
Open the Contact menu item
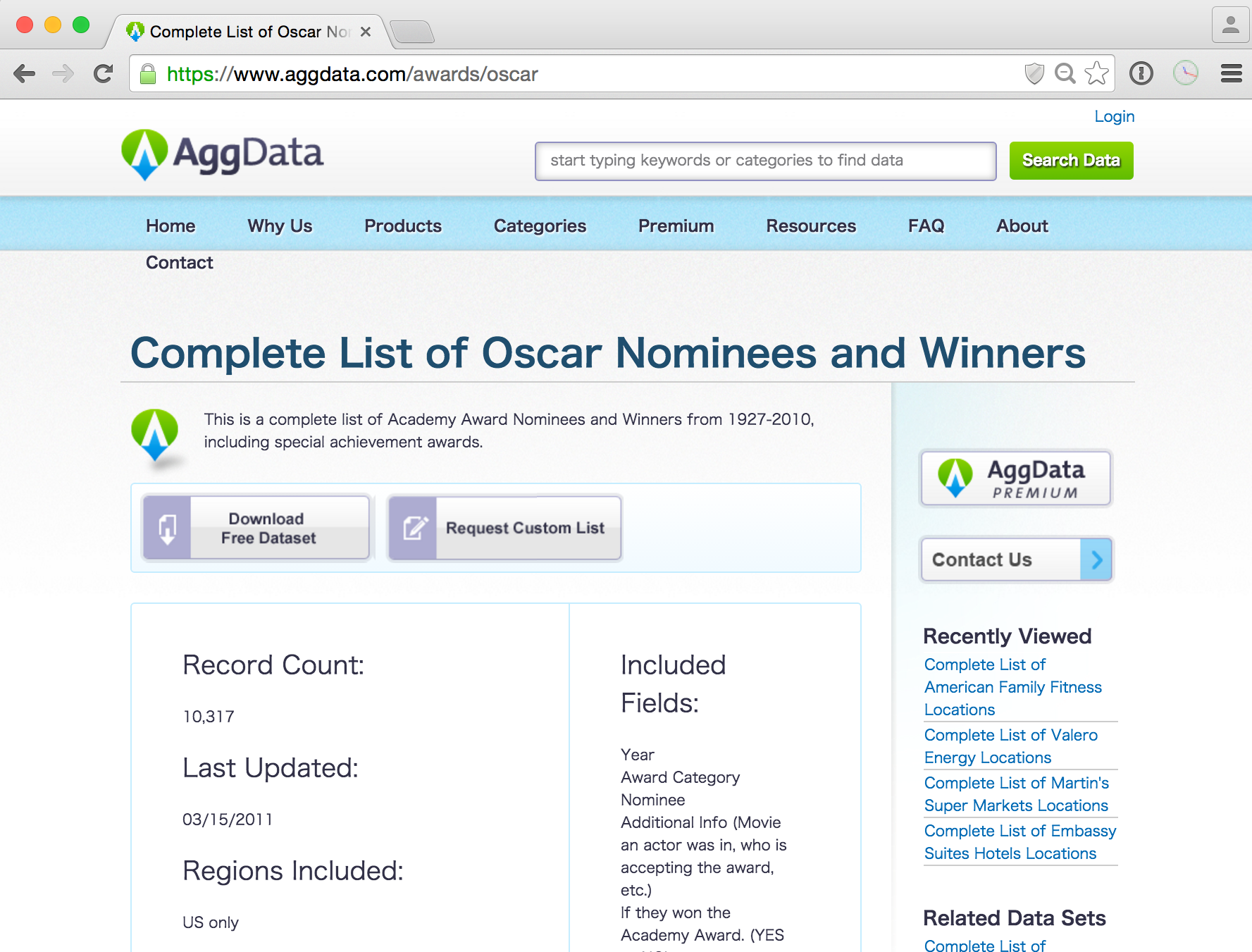tap(179, 263)
